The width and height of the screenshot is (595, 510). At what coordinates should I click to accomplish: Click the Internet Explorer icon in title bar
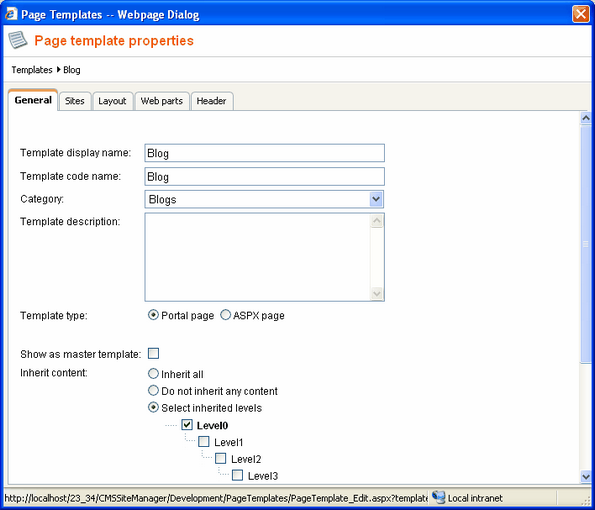click(11, 14)
